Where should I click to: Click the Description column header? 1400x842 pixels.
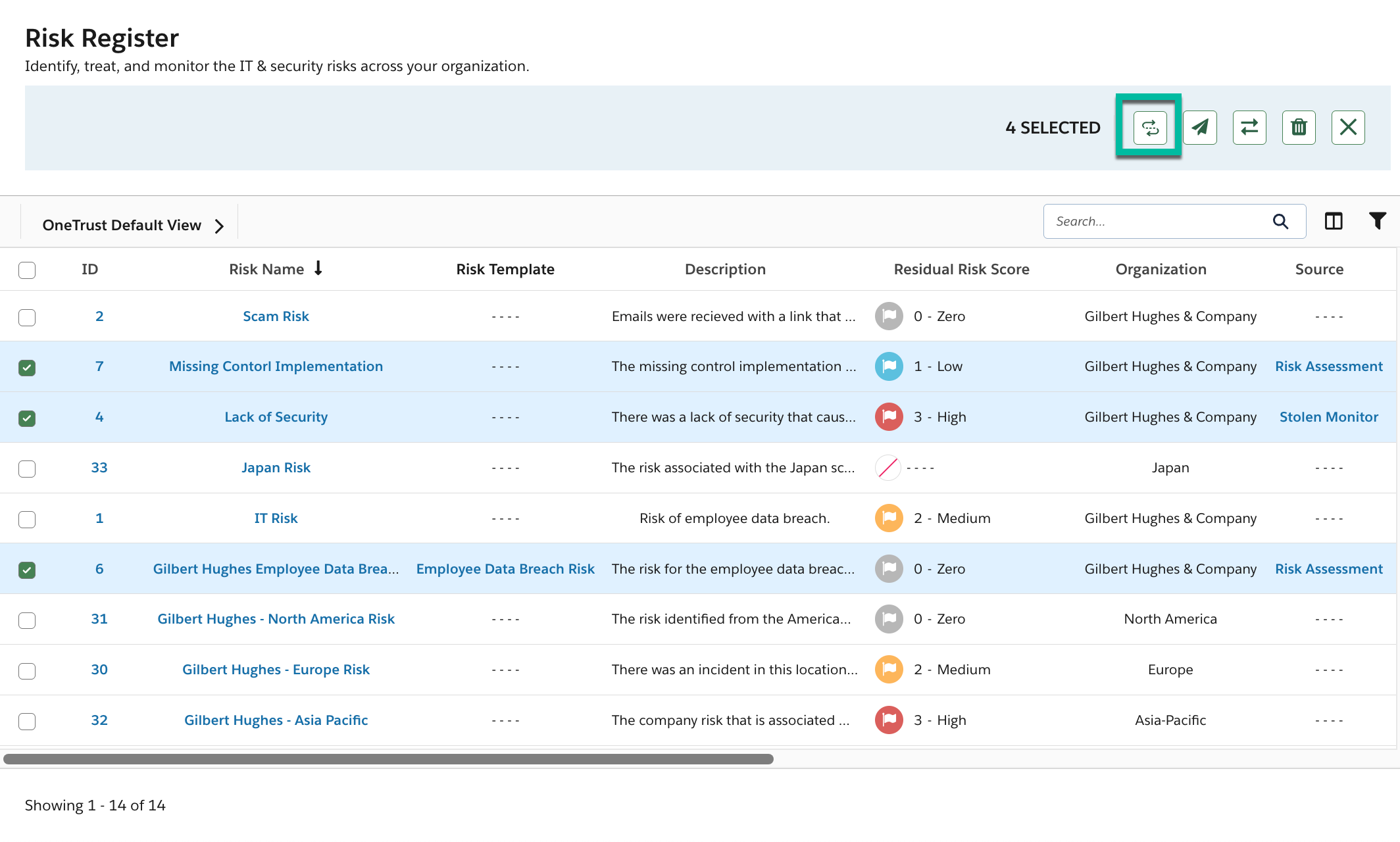725,269
